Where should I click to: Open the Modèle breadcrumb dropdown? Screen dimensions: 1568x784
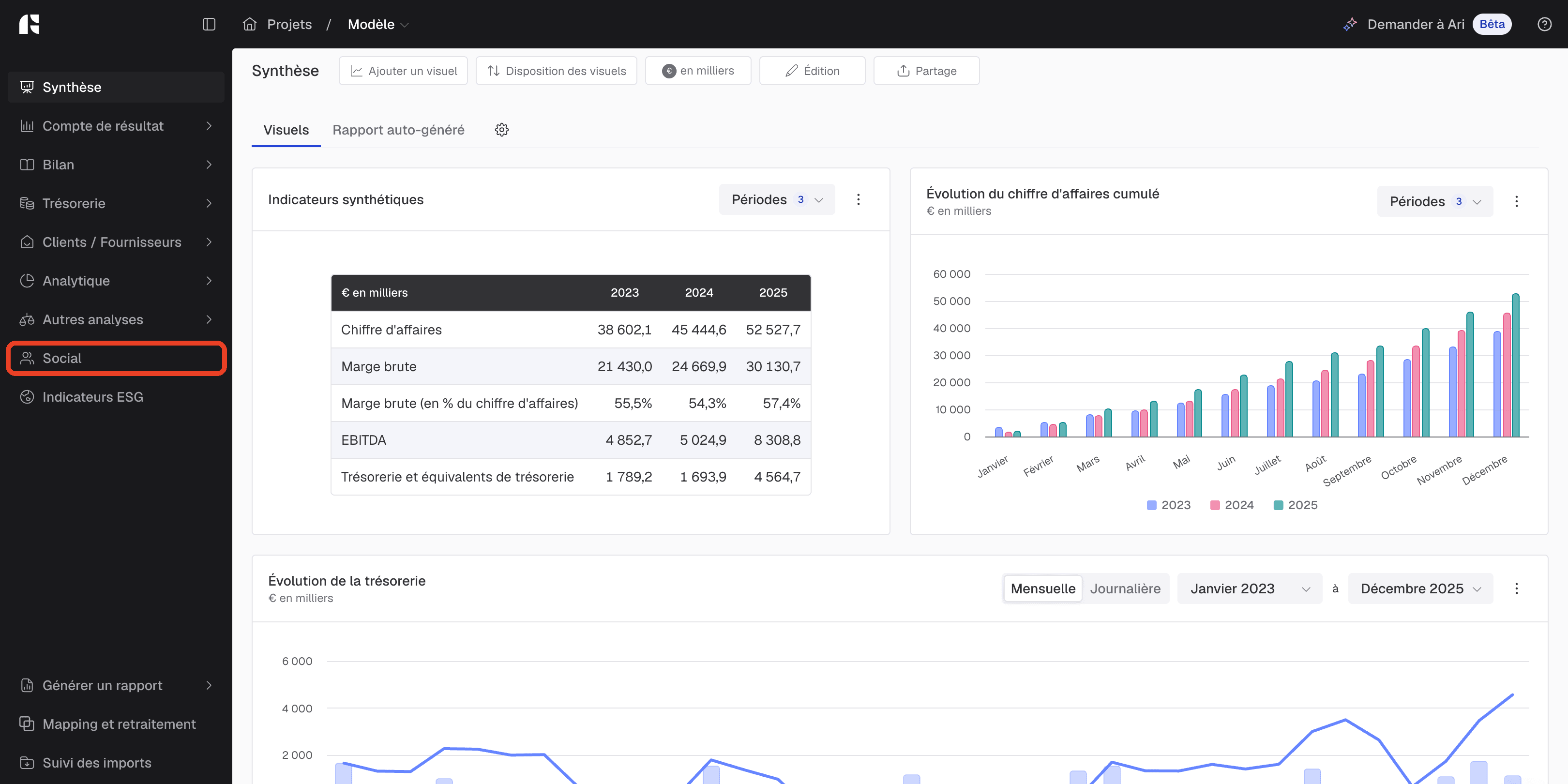pos(378,24)
